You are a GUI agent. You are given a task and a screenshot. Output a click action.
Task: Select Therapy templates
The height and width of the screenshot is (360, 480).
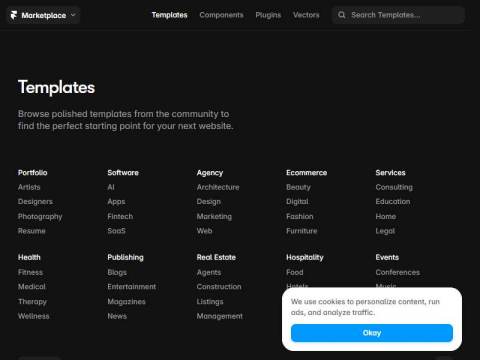point(32,302)
